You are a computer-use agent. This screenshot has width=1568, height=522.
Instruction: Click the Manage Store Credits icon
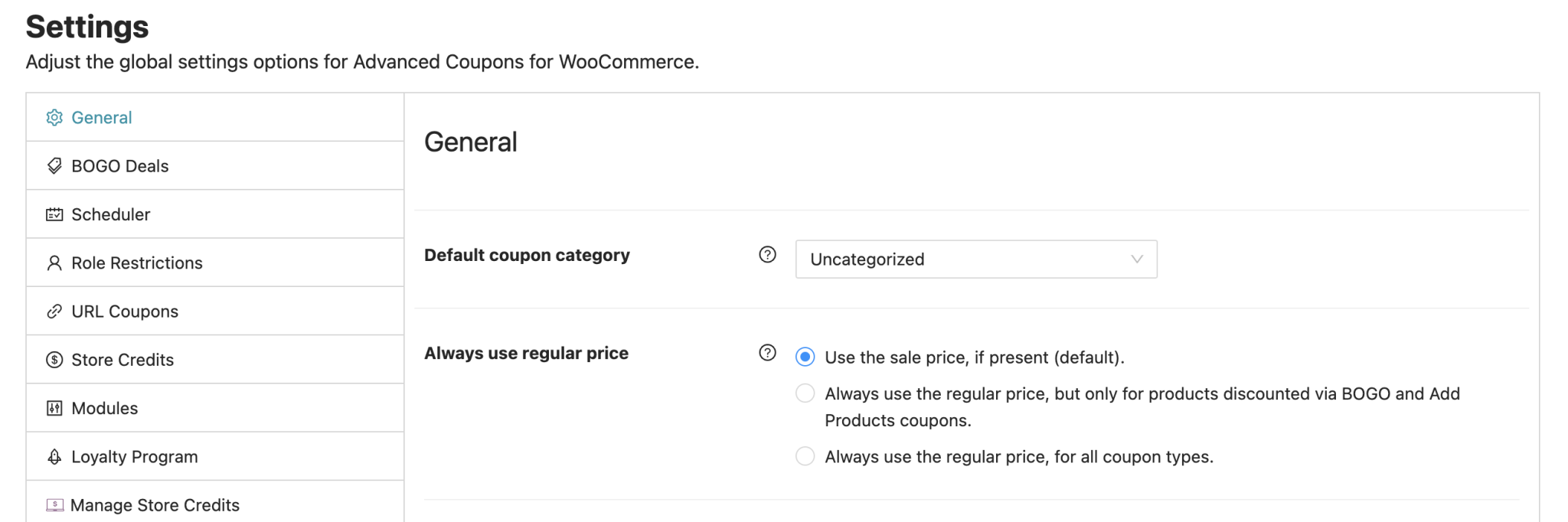[x=54, y=505]
